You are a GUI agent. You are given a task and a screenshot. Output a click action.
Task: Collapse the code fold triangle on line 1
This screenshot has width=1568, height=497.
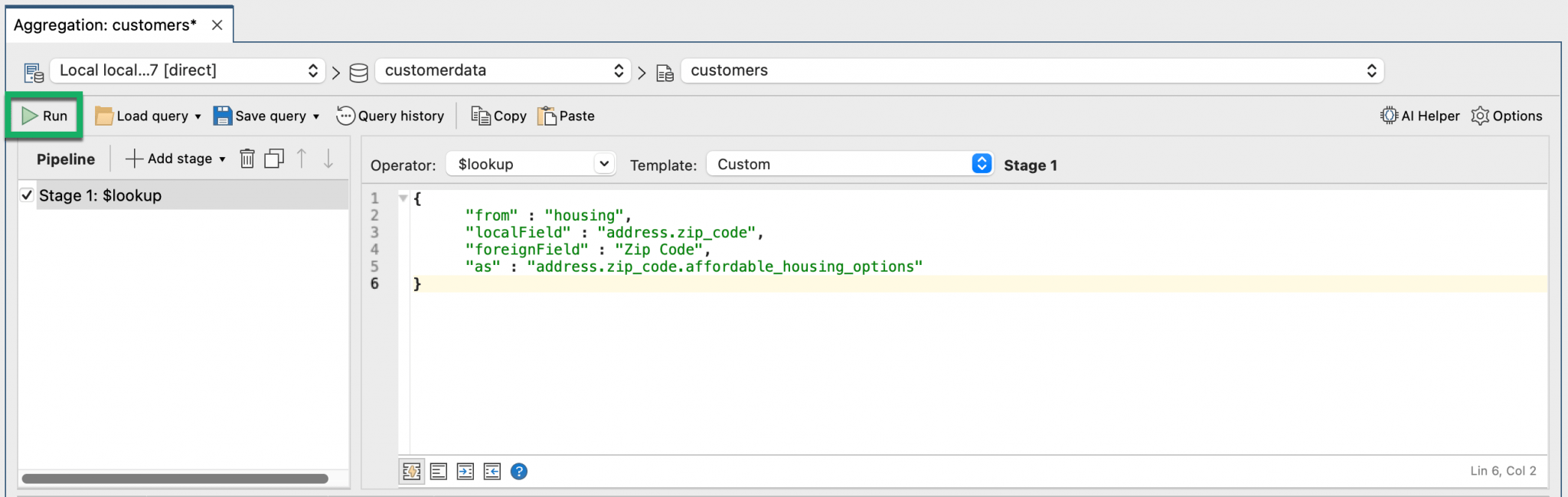pos(403,198)
